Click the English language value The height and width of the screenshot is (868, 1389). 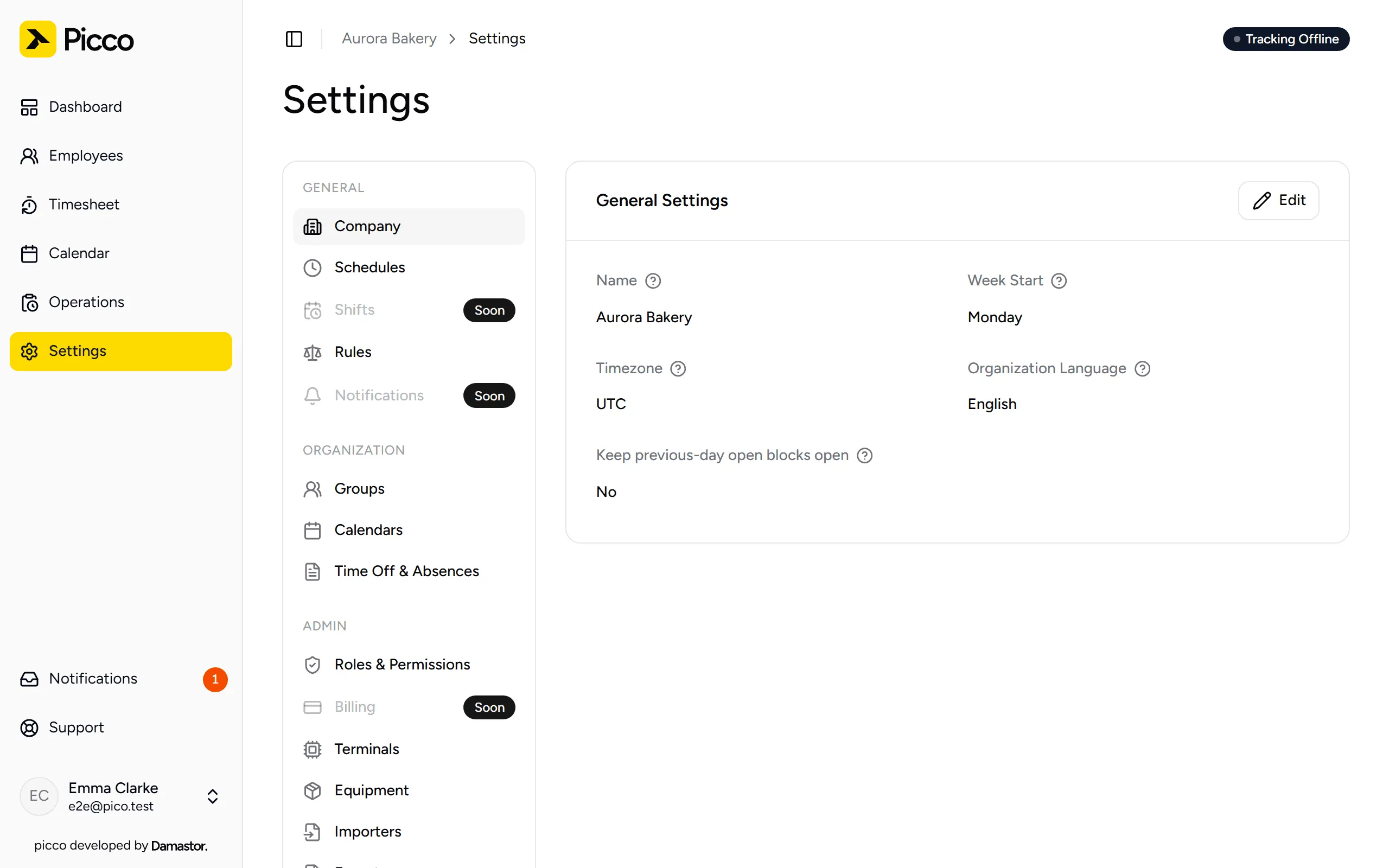992,404
